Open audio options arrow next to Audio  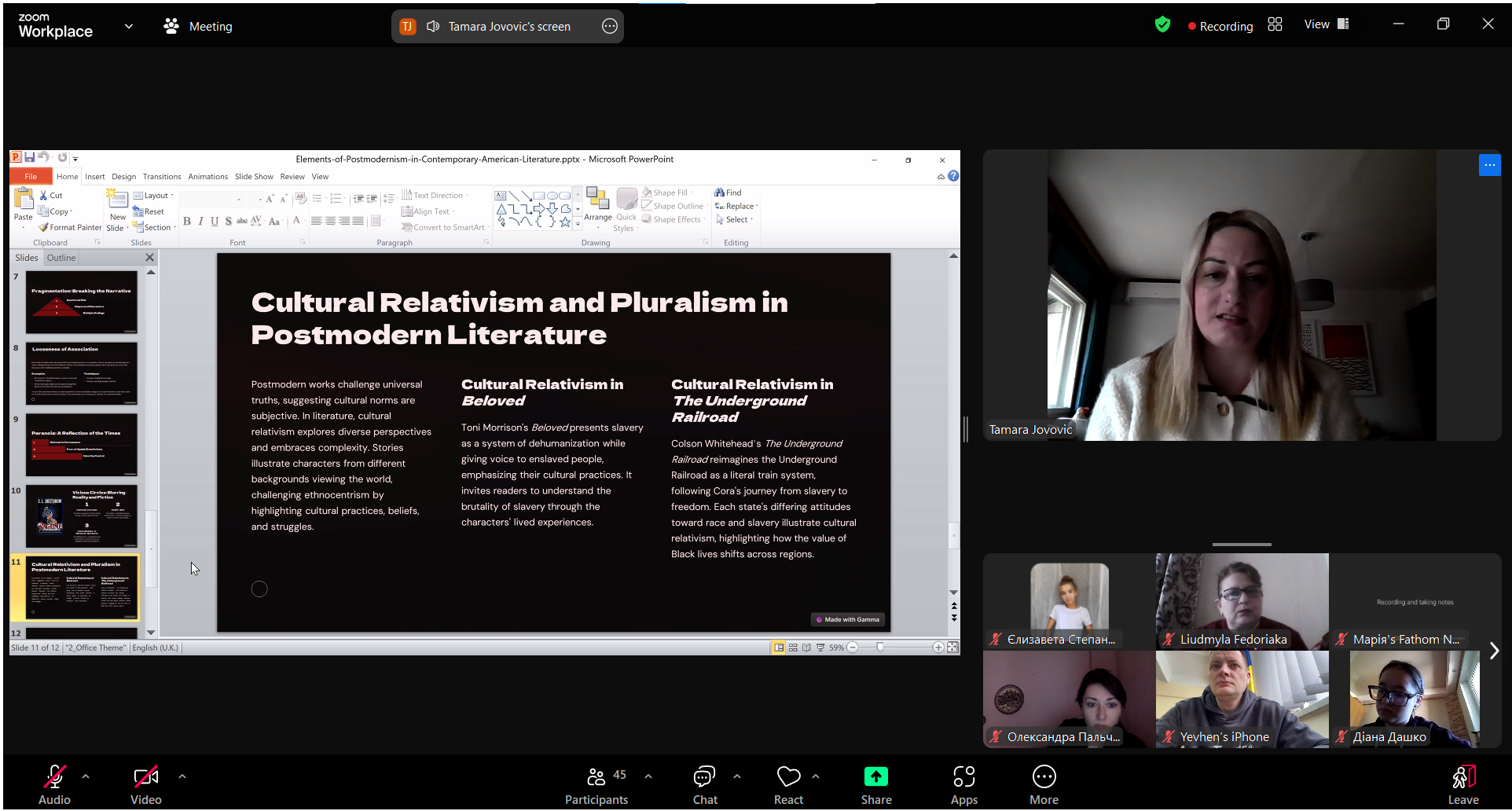point(86,776)
